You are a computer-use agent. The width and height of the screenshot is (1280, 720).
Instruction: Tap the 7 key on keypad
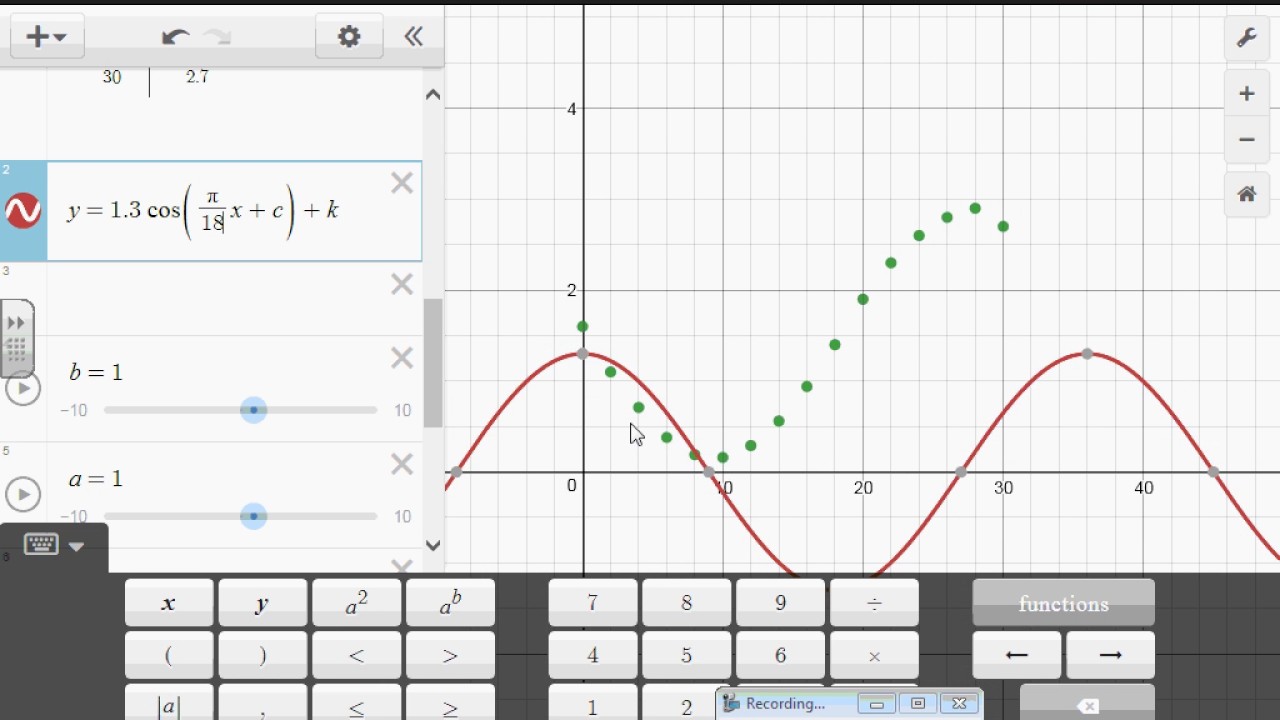593,603
